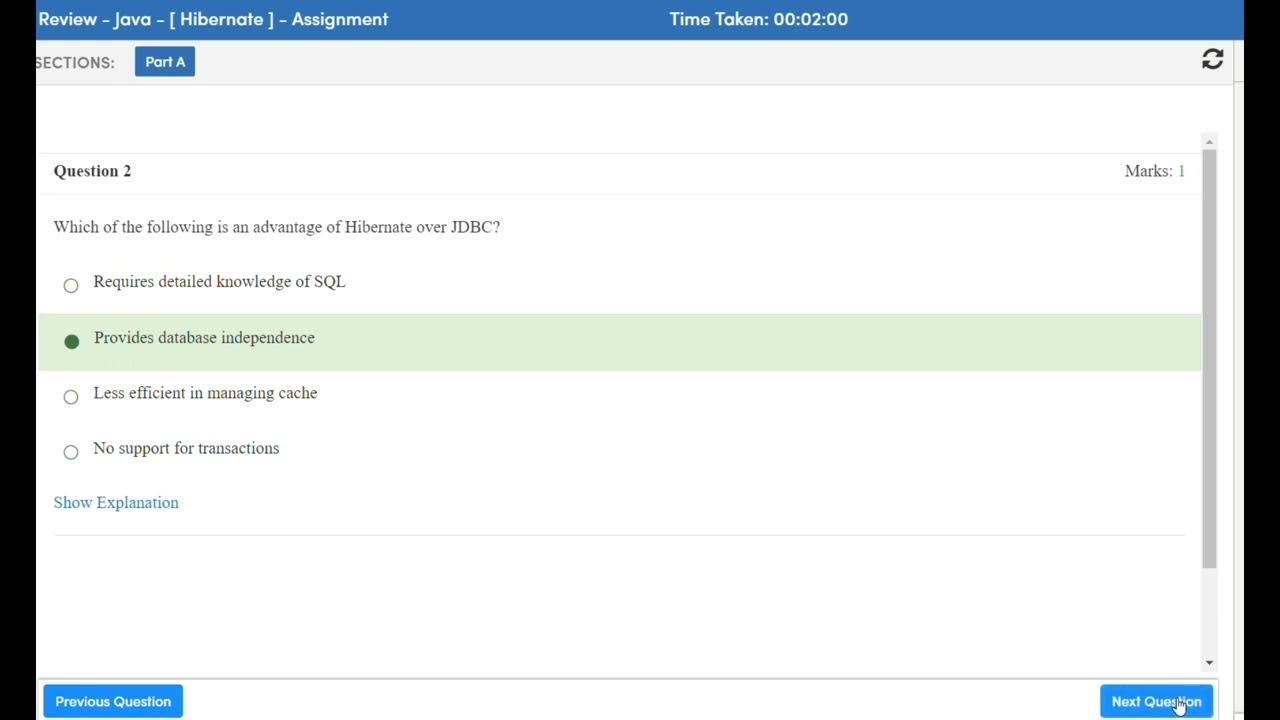Image resolution: width=1280 pixels, height=720 pixels.
Task: Click the refresh icon at top right
Action: [1212, 60]
